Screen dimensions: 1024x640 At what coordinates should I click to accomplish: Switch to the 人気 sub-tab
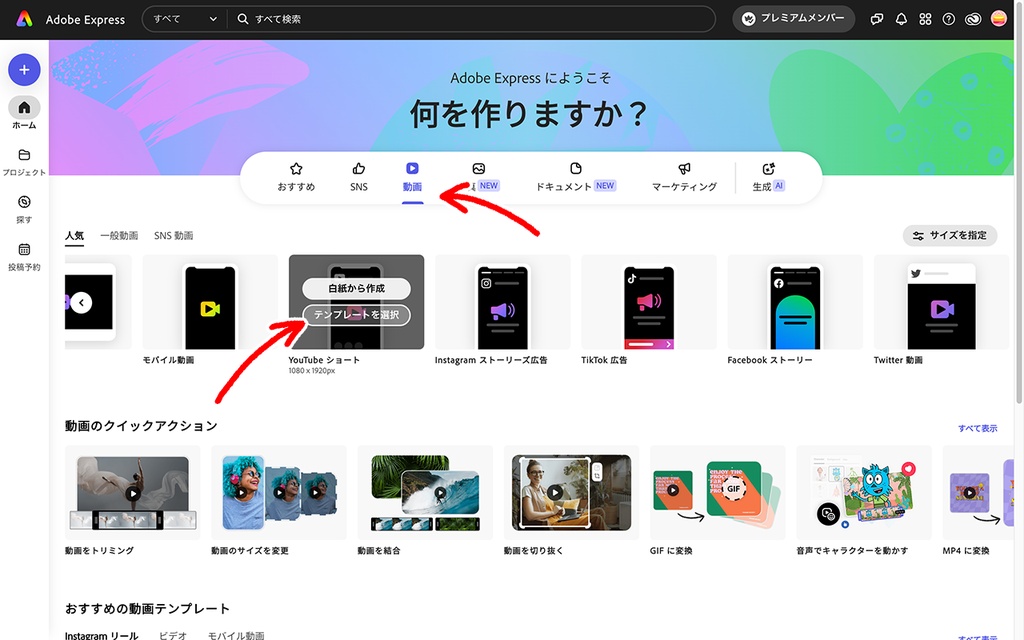click(74, 236)
